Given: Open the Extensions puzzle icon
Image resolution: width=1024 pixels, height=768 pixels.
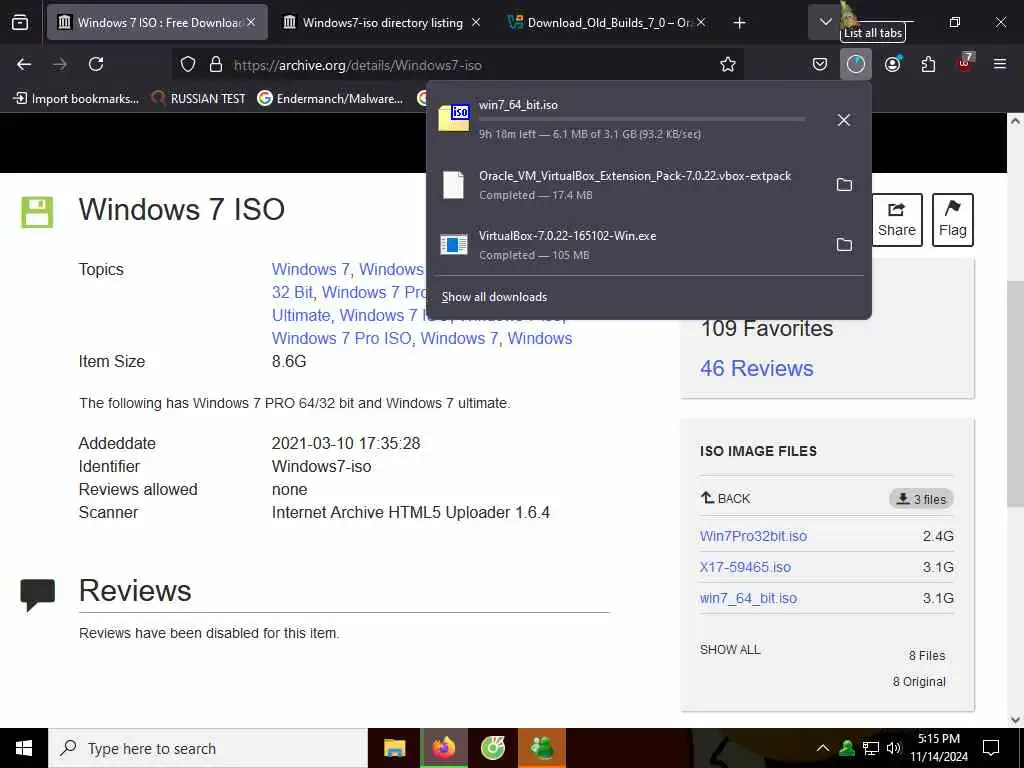Looking at the screenshot, I should tap(928, 64).
